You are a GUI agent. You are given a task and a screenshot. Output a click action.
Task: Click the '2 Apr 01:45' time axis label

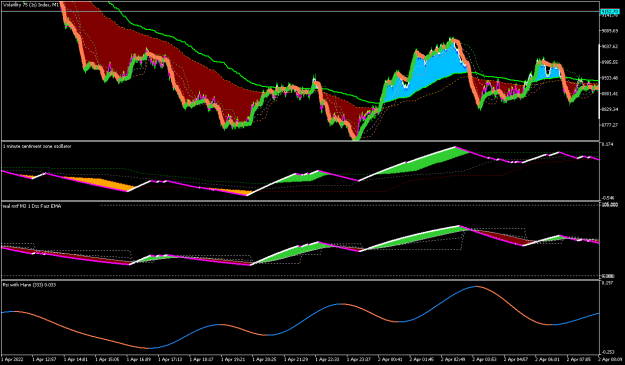422,359
